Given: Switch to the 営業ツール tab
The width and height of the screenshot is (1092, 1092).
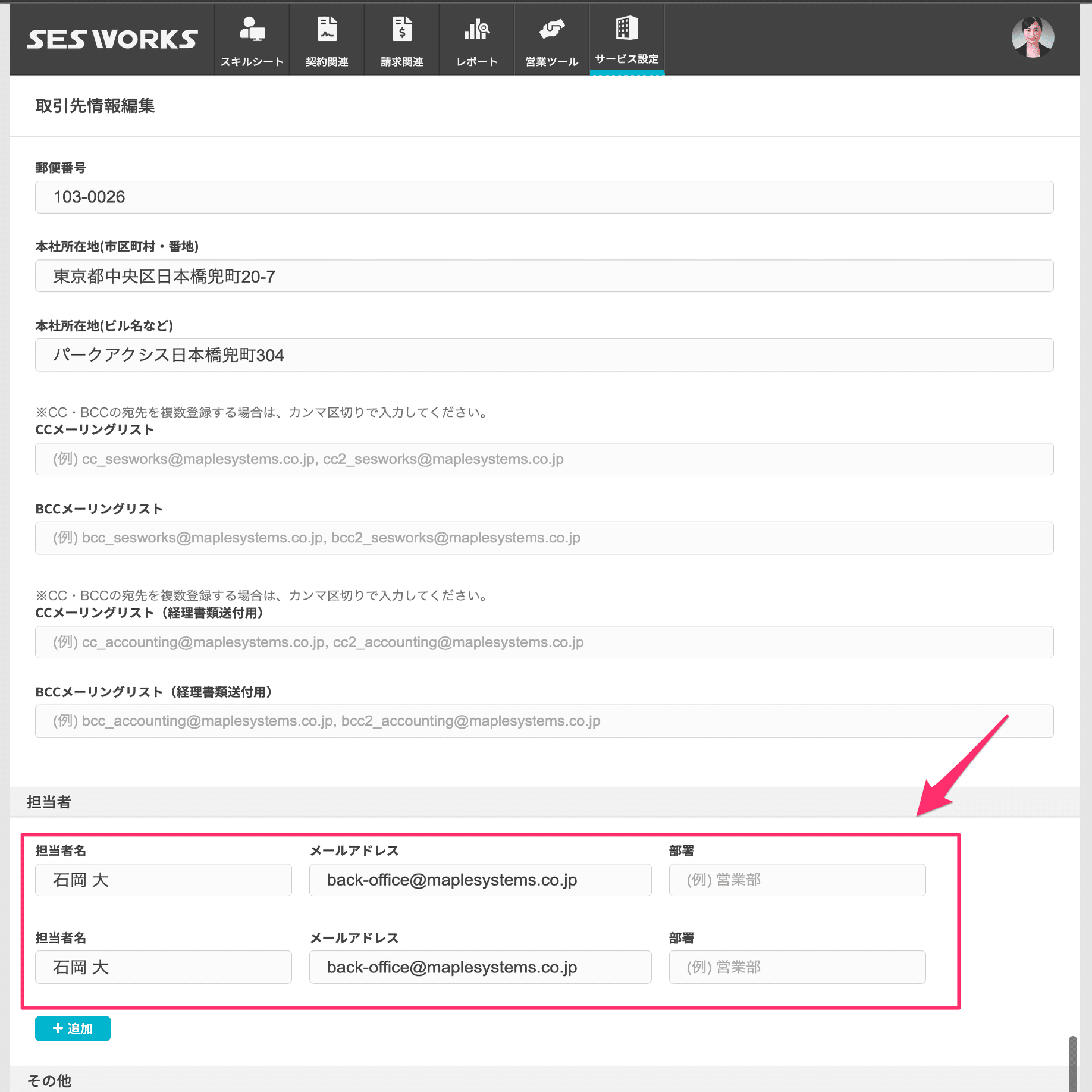Looking at the screenshot, I should [x=551, y=39].
